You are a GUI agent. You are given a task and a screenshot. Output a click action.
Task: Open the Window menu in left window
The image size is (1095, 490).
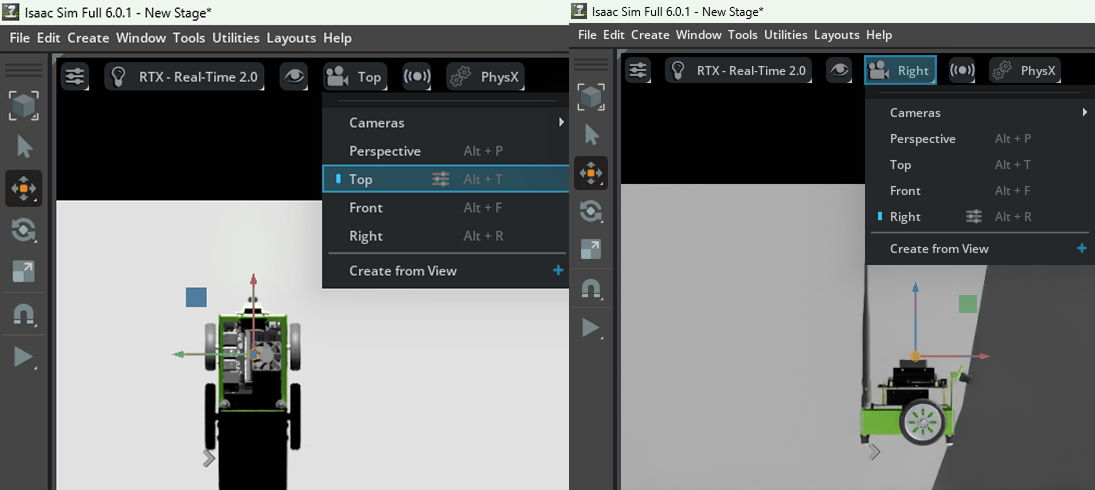pyautogui.click(x=141, y=38)
